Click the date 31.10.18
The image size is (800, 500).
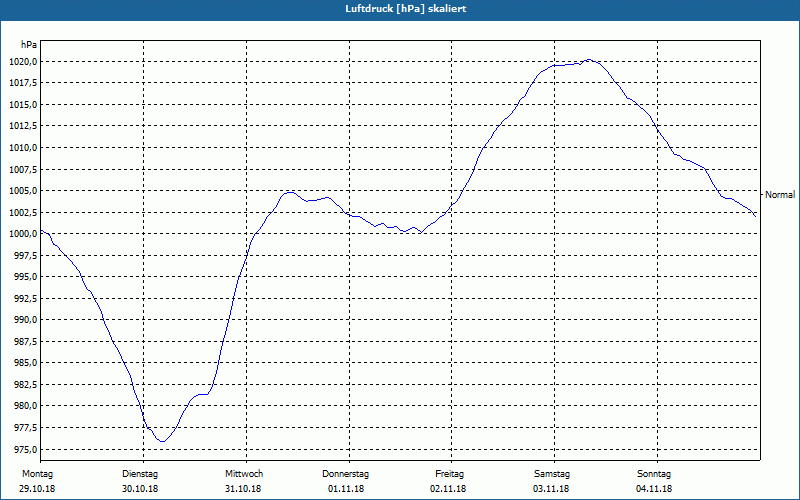coord(243,489)
